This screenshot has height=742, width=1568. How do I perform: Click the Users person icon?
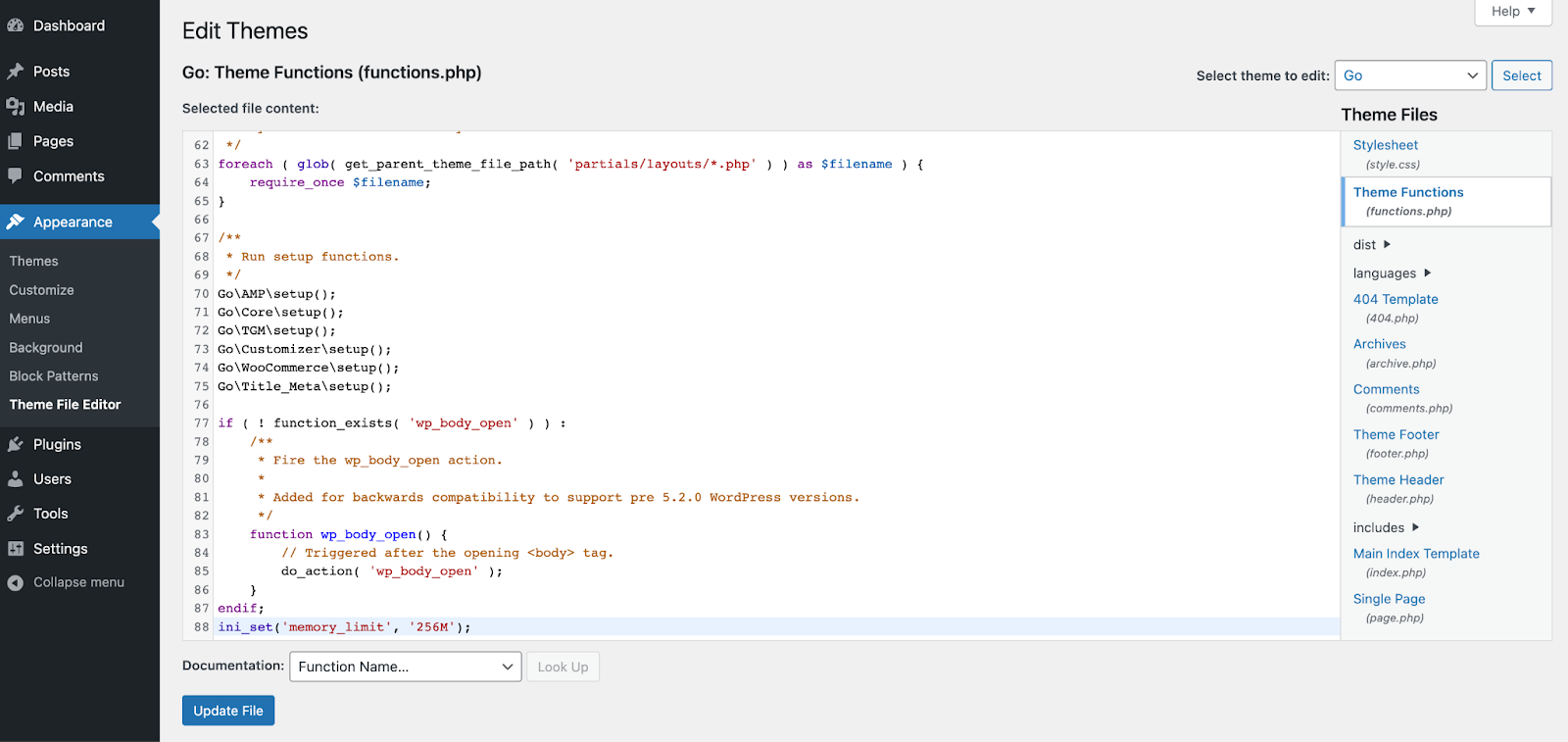tap(16, 479)
